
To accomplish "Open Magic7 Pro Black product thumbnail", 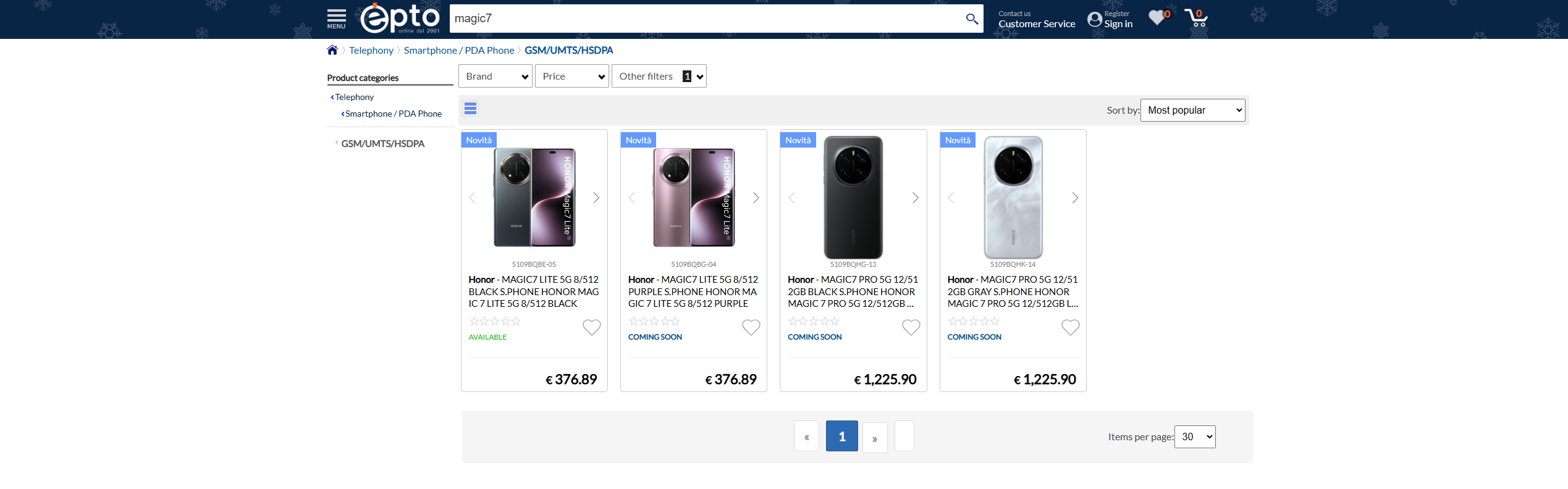I will click(853, 198).
